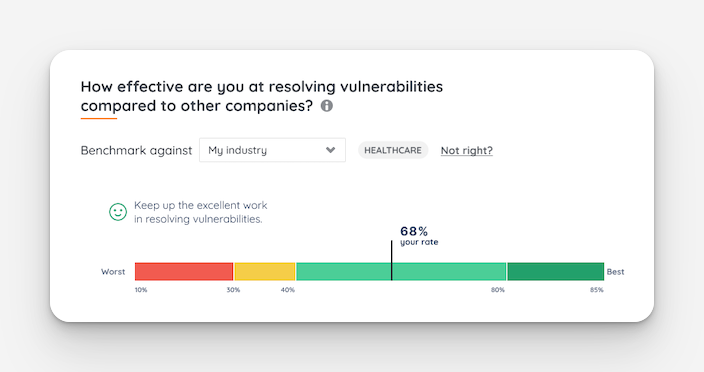Open the Not right? link
704x372 pixels.
click(466, 150)
